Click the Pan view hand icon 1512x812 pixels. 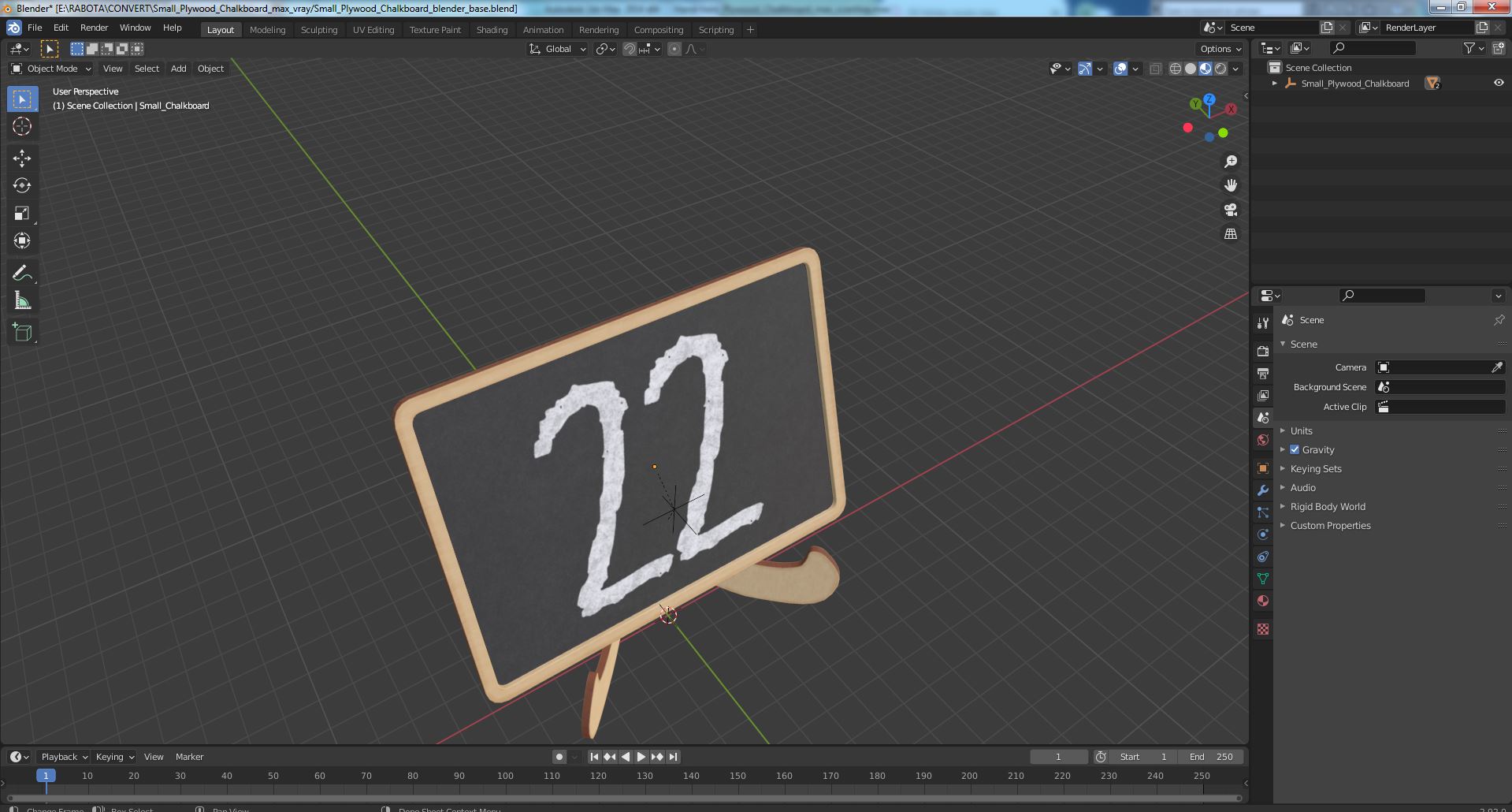click(1231, 185)
